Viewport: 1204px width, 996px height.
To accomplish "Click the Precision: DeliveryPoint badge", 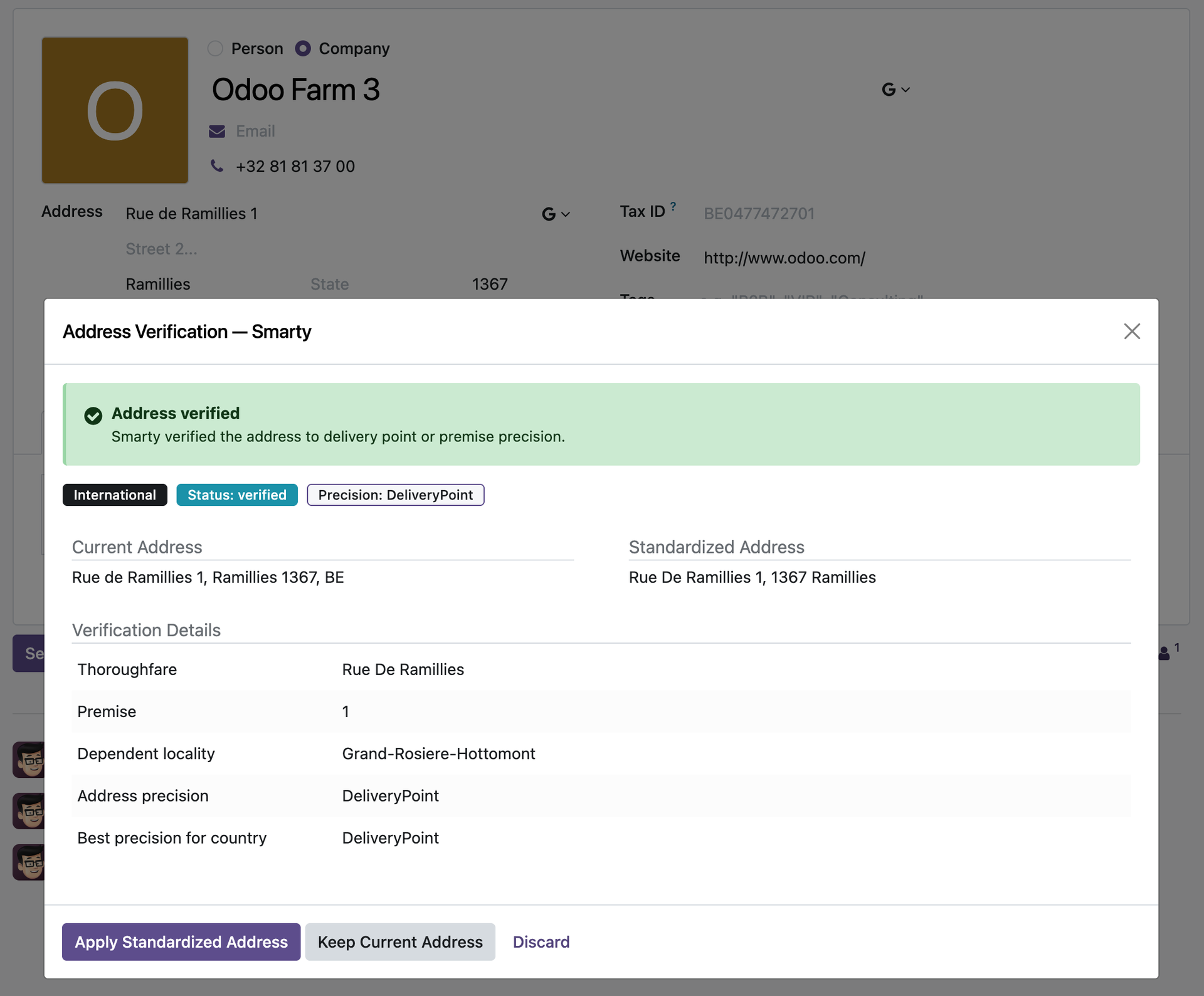I will (396, 495).
